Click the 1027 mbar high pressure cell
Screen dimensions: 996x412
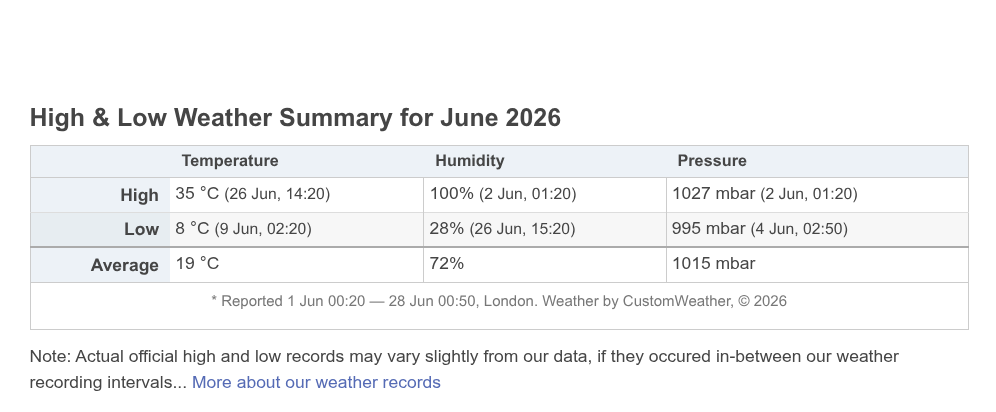pyautogui.click(x=817, y=194)
